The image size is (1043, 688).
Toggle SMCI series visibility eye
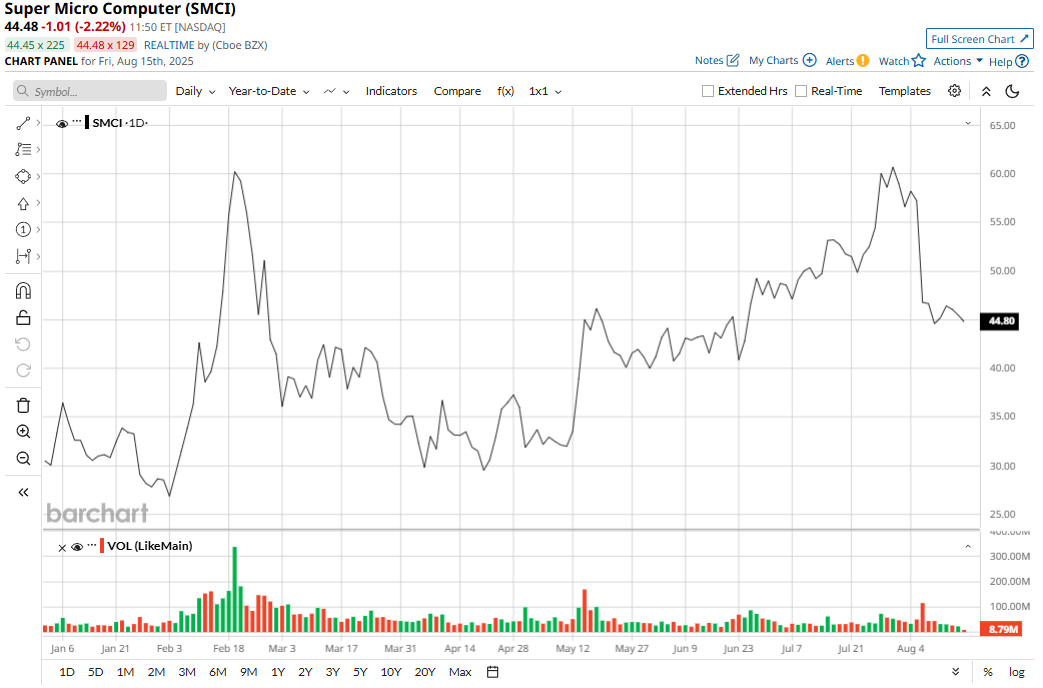coord(62,124)
